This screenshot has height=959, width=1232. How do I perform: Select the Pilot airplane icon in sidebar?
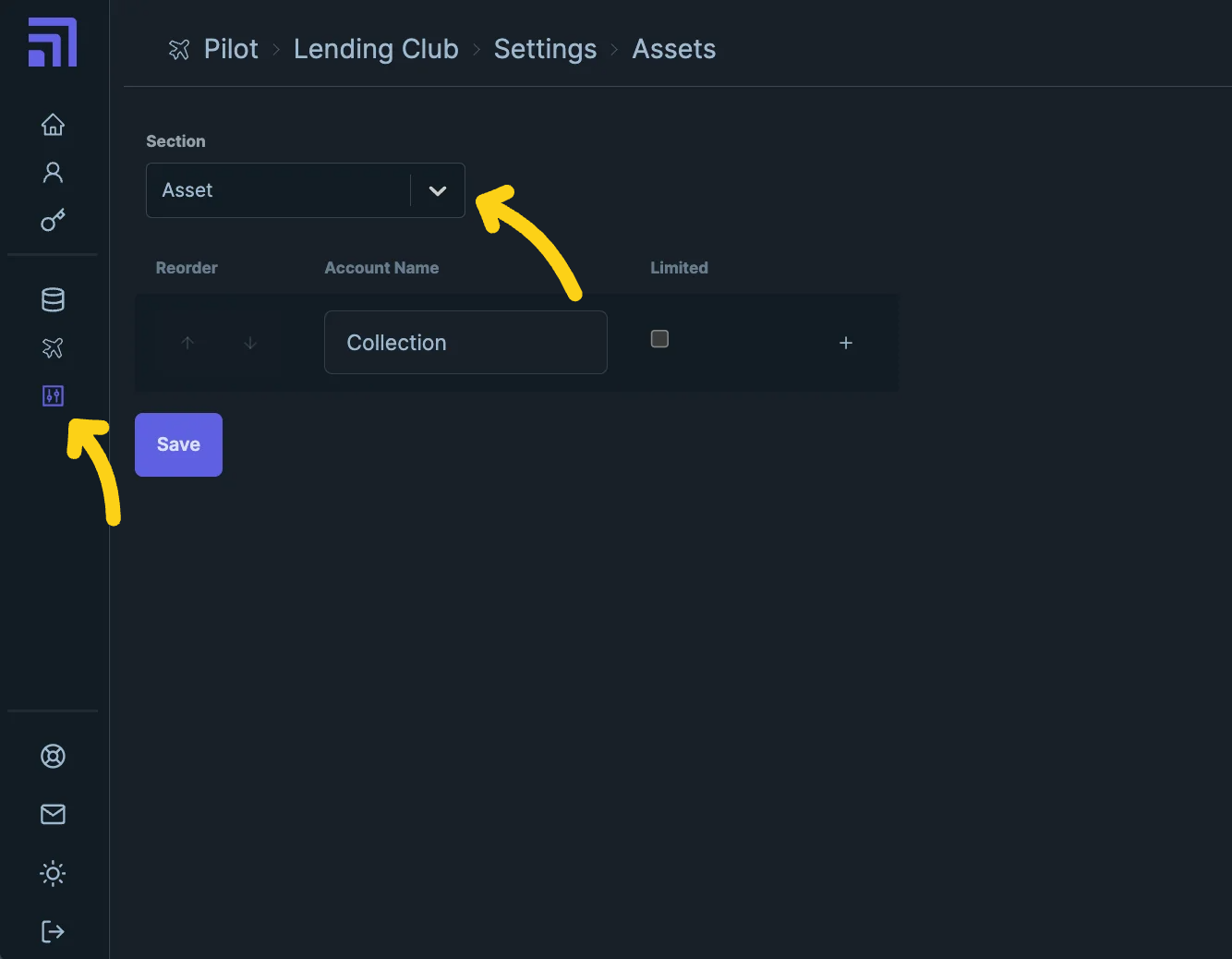53,348
